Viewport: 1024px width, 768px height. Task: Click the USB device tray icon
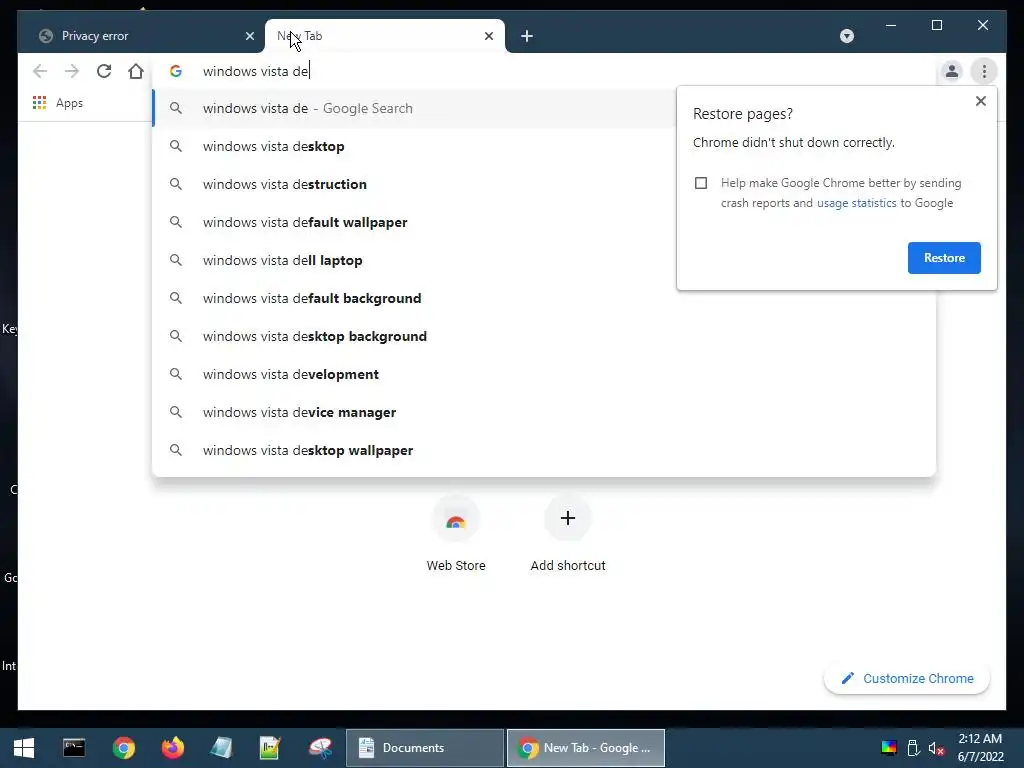(913, 748)
